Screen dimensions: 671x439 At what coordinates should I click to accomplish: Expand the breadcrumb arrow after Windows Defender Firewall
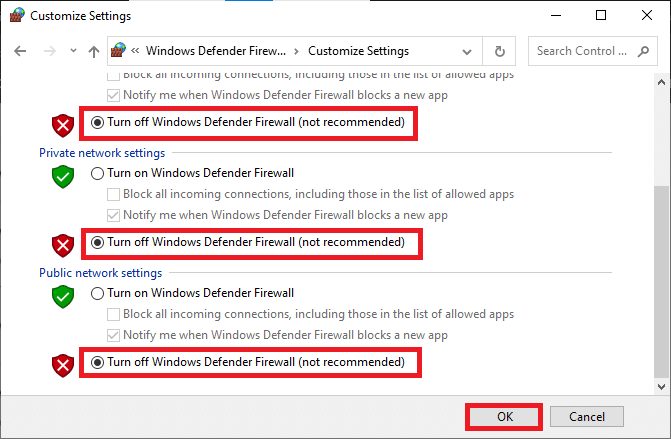[296, 51]
